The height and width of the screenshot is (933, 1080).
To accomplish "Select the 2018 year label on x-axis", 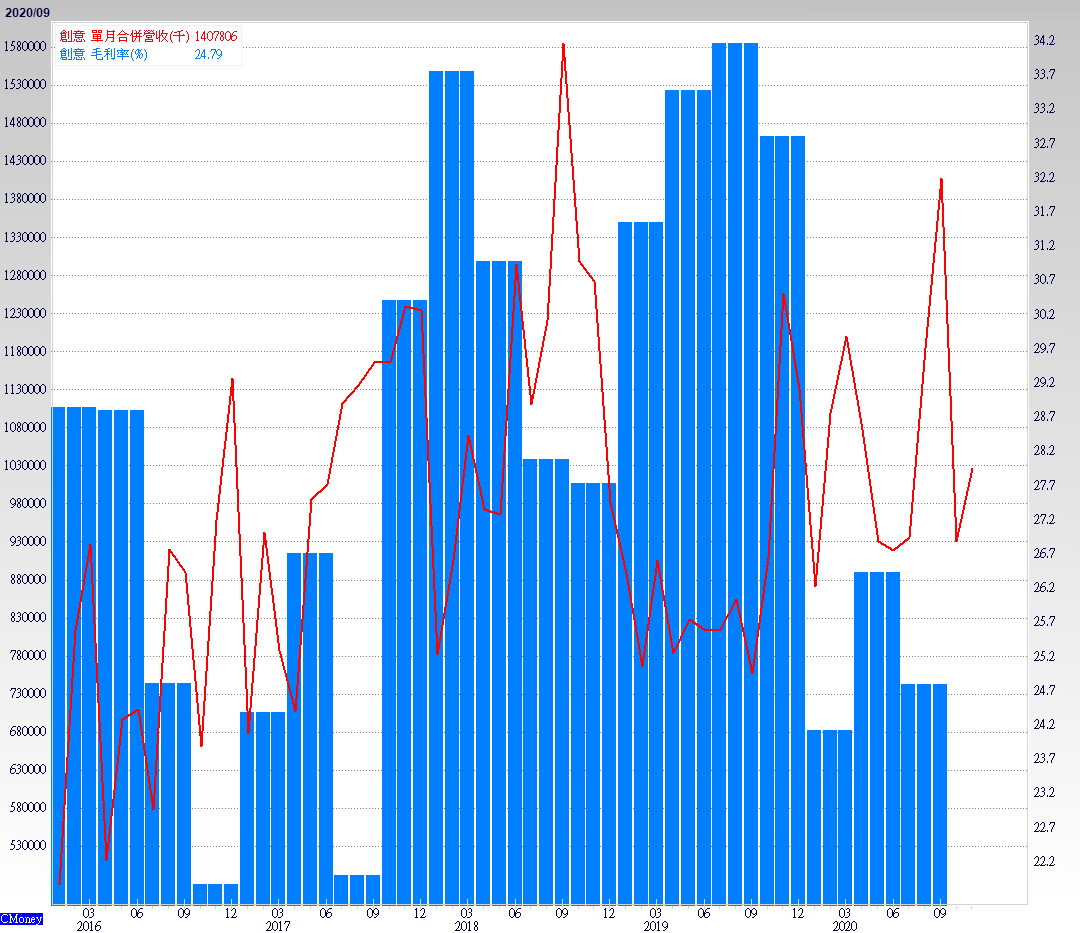I will (466, 927).
